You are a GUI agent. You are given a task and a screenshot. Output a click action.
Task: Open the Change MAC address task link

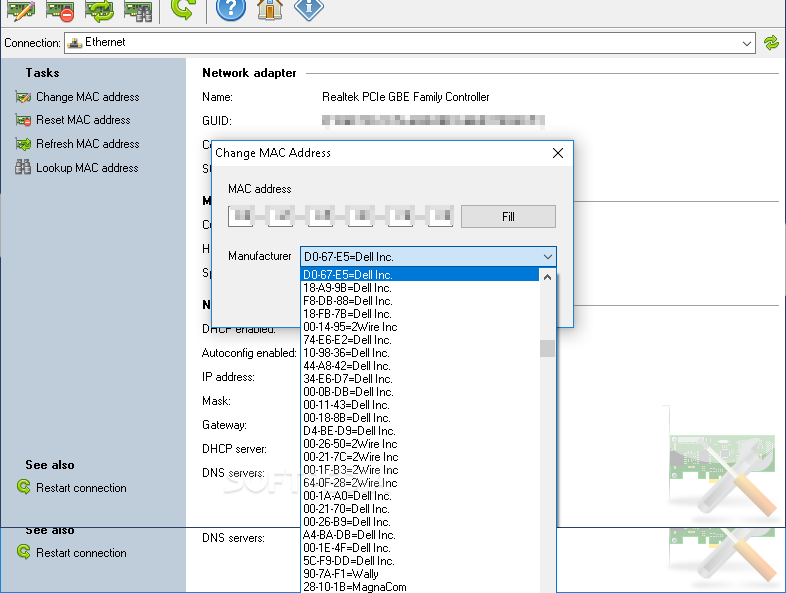coord(88,97)
